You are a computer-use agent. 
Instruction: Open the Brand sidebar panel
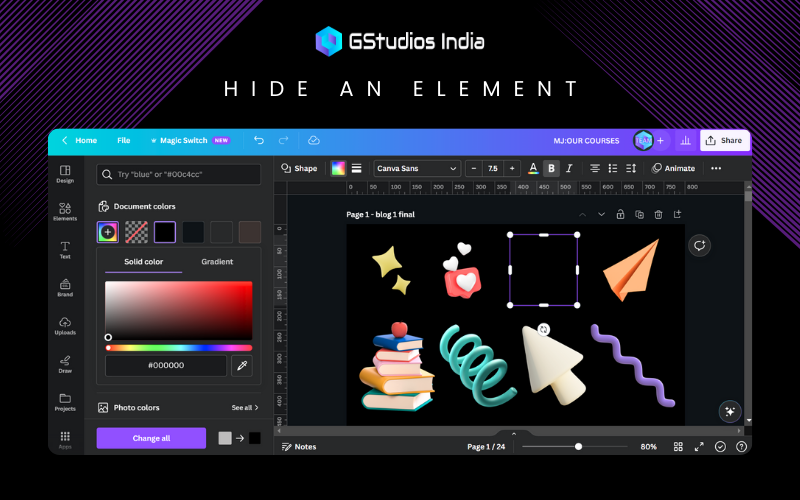click(65, 288)
